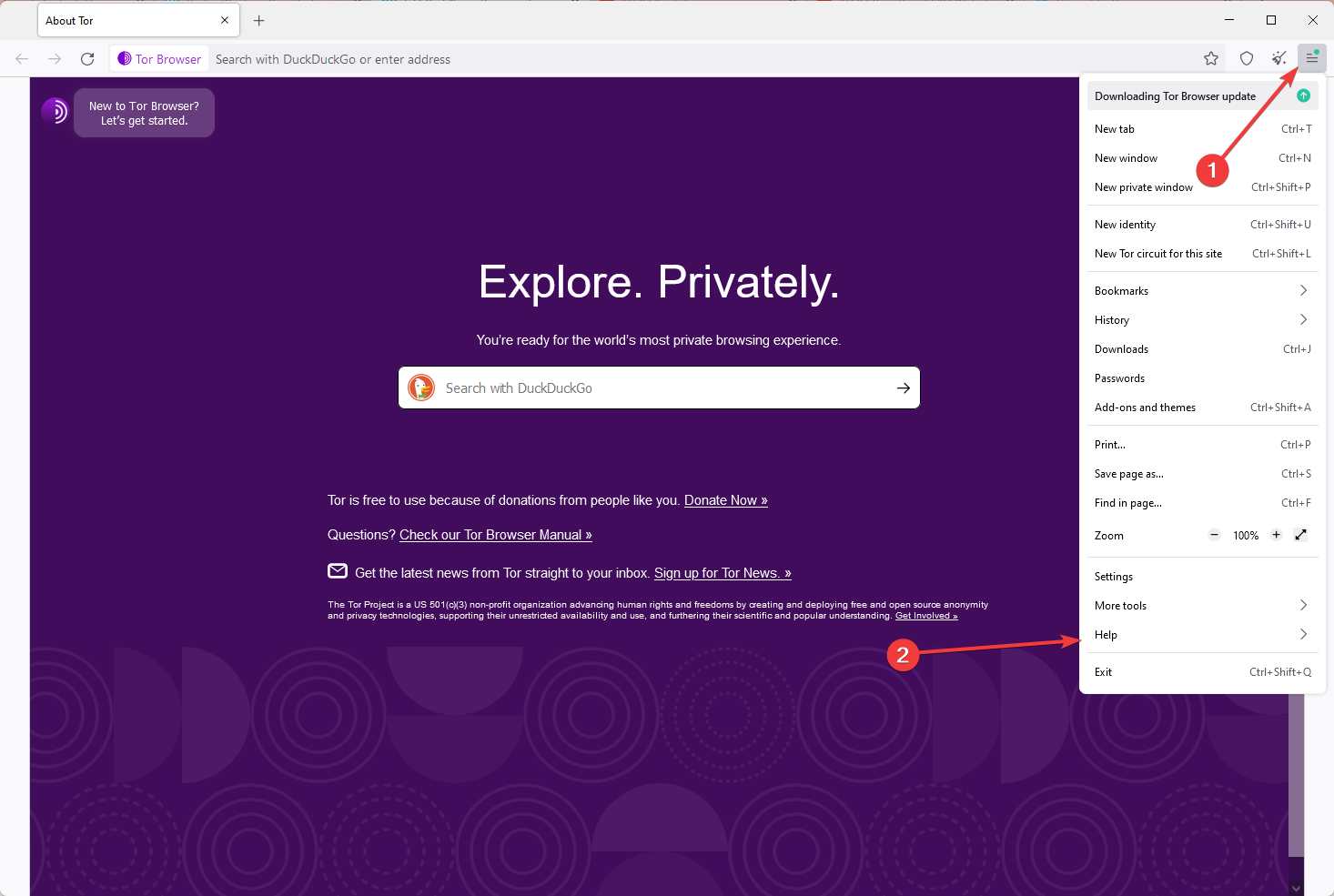Expand the More tools submenu
The height and width of the screenshot is (896, 1334).
coord(1202,606)
